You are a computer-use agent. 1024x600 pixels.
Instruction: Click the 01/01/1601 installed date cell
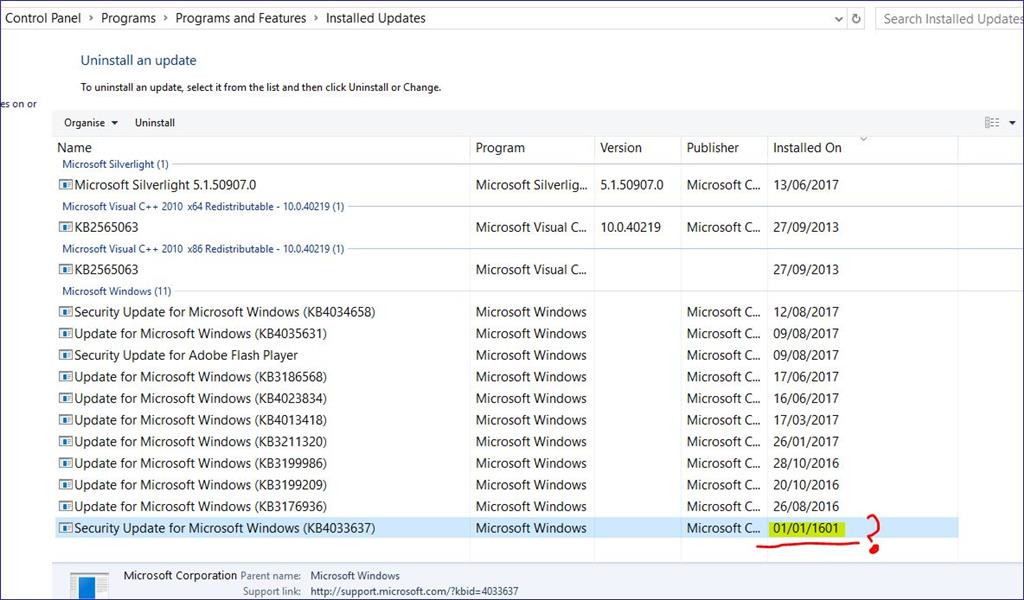tap(806, 528)
